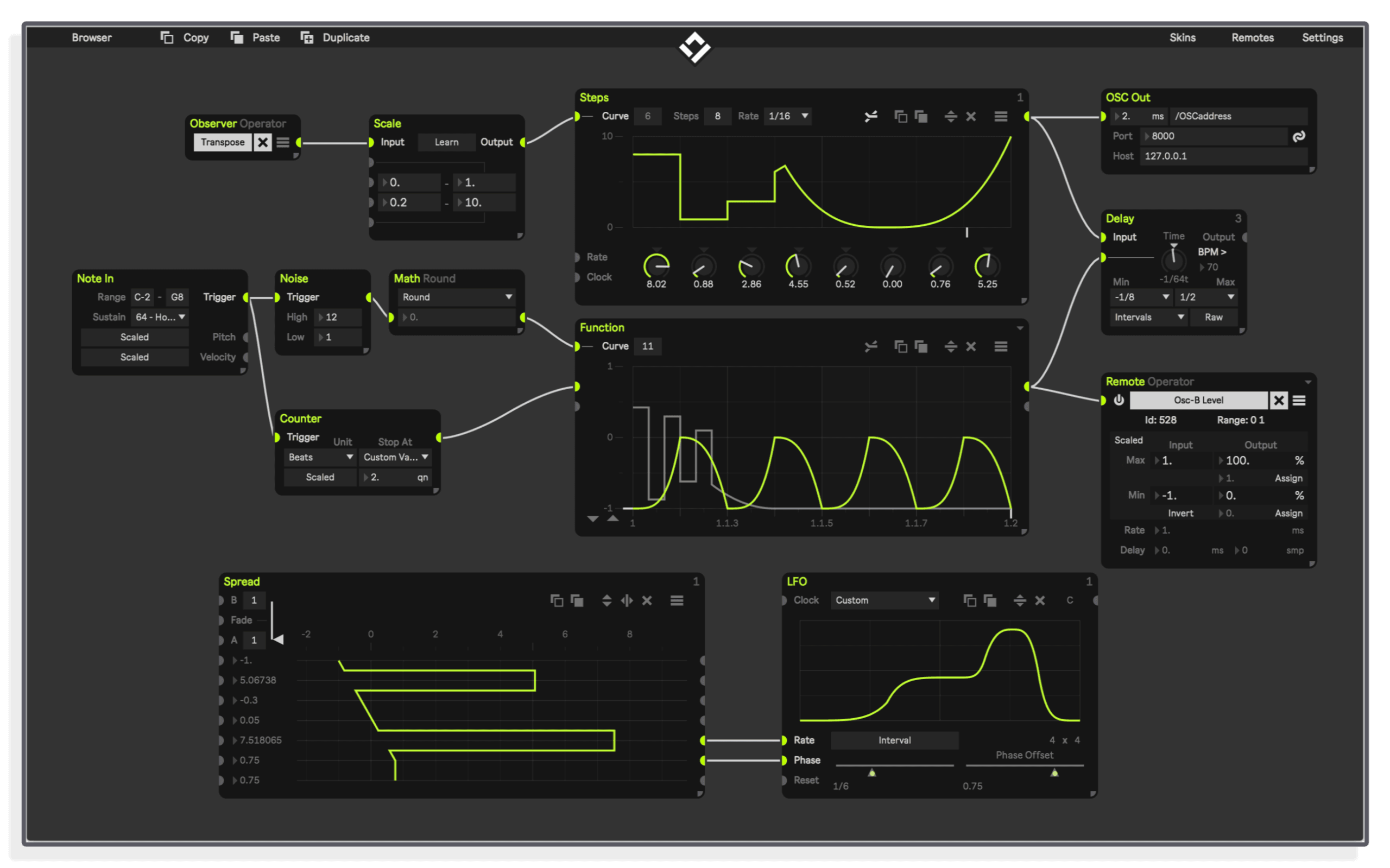
Task: Click the Learn button in Scale
Action: pyautogui.click(x=446, y=142)
